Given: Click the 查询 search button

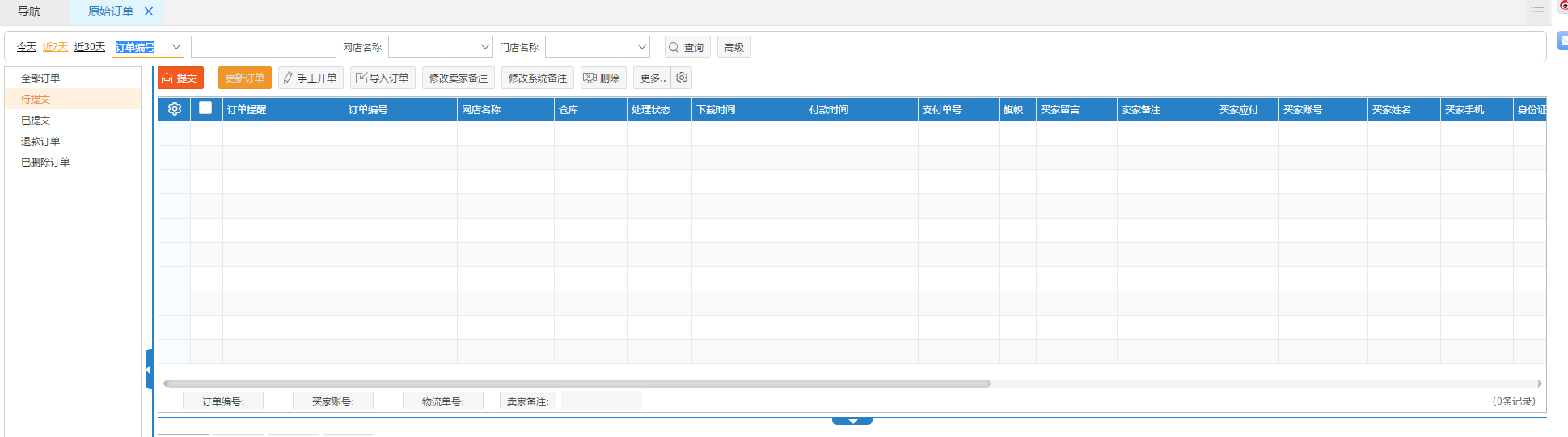Looking at the screenshot, I should point(687,47).
